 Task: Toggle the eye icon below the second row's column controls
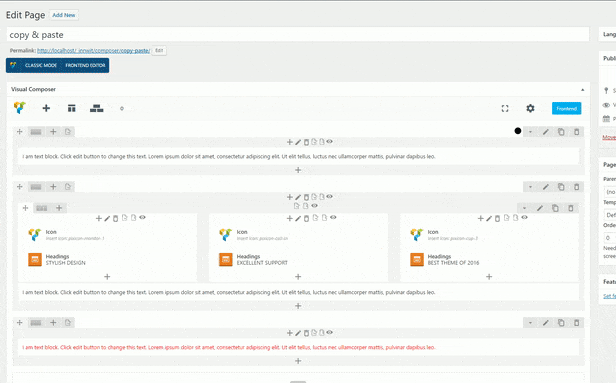(315, 205)
